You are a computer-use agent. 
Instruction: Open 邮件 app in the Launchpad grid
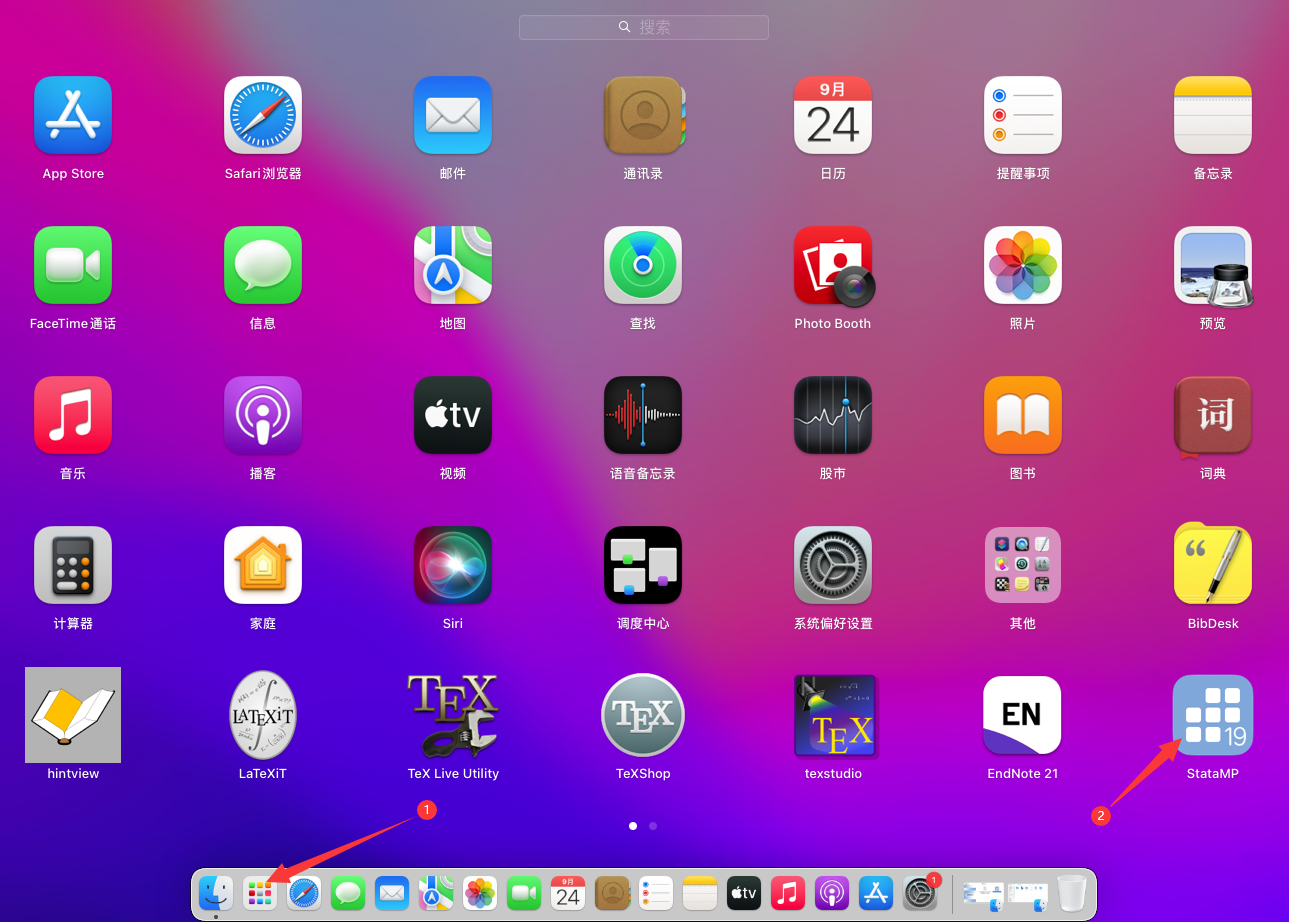coord(453,115)
